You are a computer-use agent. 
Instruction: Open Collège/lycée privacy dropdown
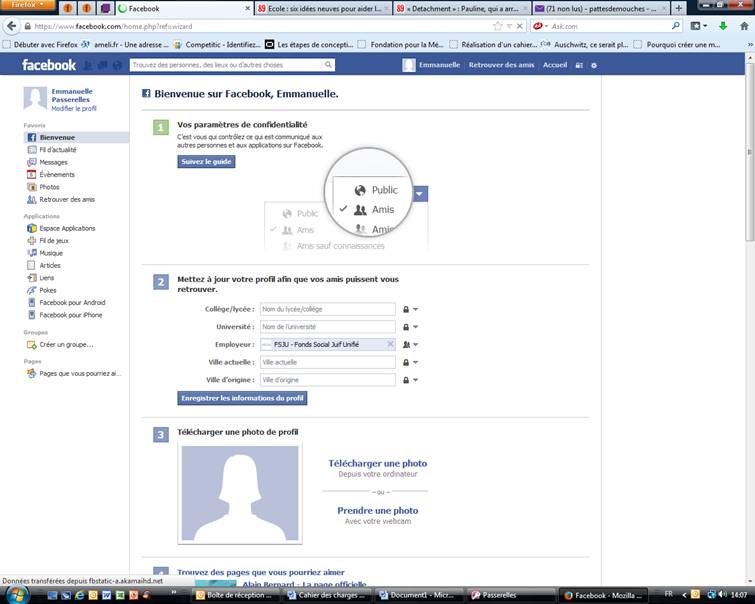(410, 309)
